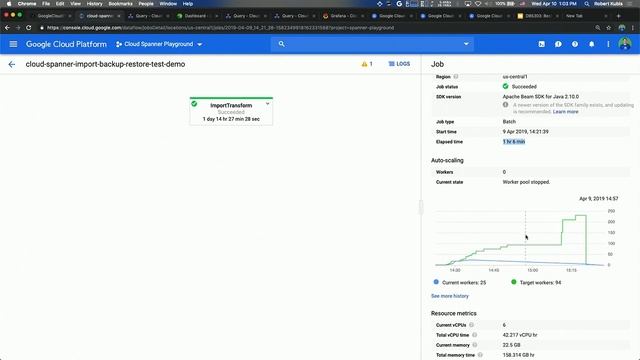This screenshot has height=360, width=640.
Task: Open the Google Cloud navigation hamburger menu
Action: pyautogui.click(x=13, y=44)
